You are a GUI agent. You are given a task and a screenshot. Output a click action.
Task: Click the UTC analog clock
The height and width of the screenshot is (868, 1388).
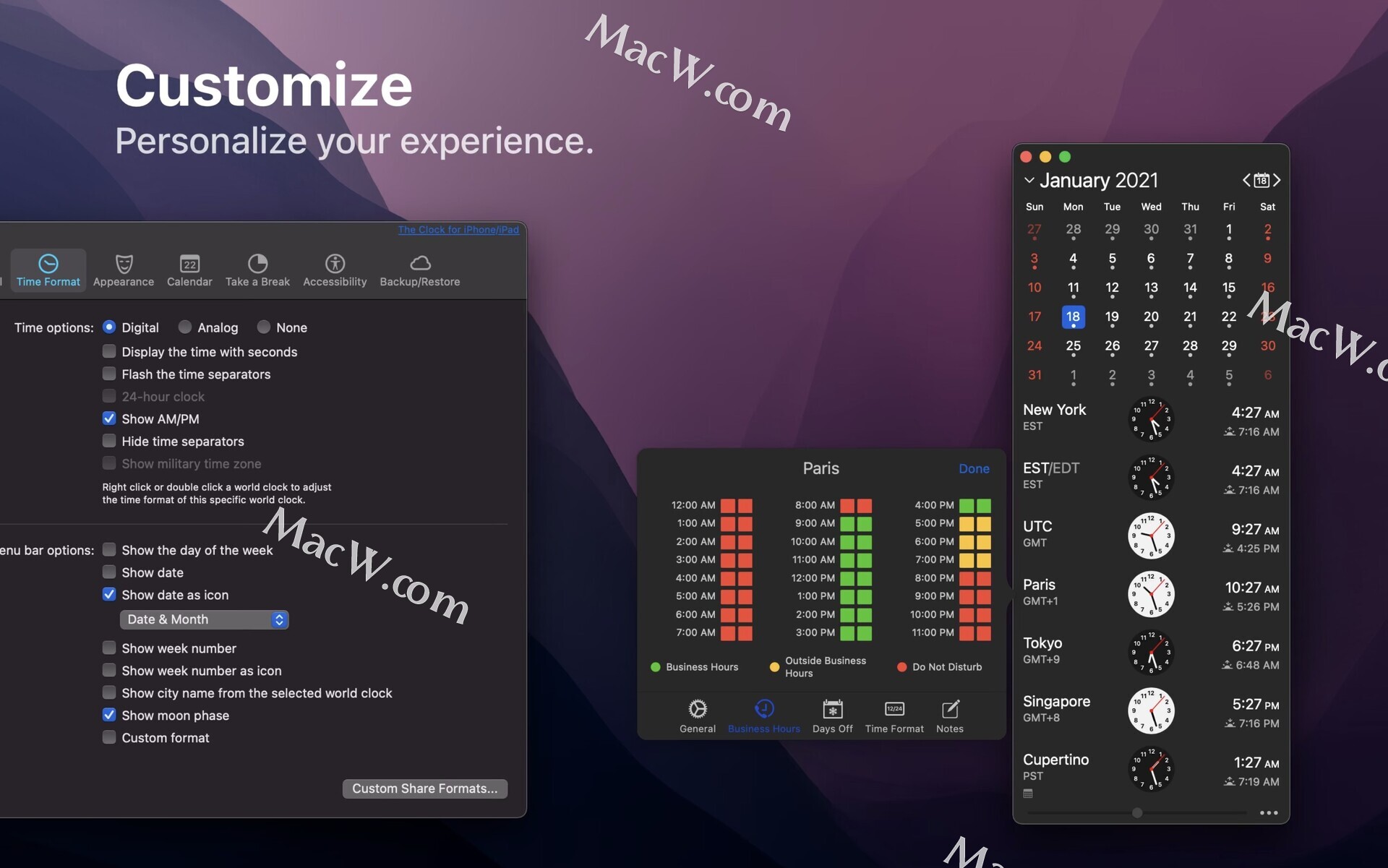1151,536
